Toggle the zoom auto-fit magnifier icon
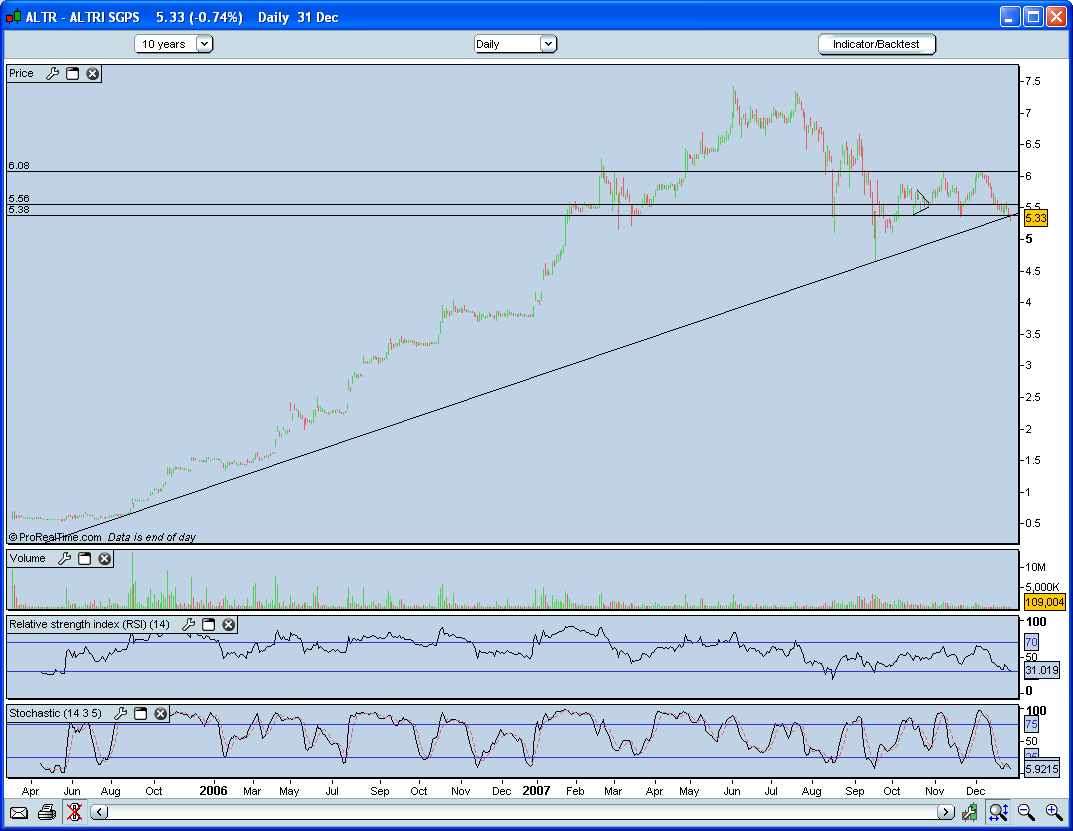This screenshot has width=1073, height=831. point(998,813)
